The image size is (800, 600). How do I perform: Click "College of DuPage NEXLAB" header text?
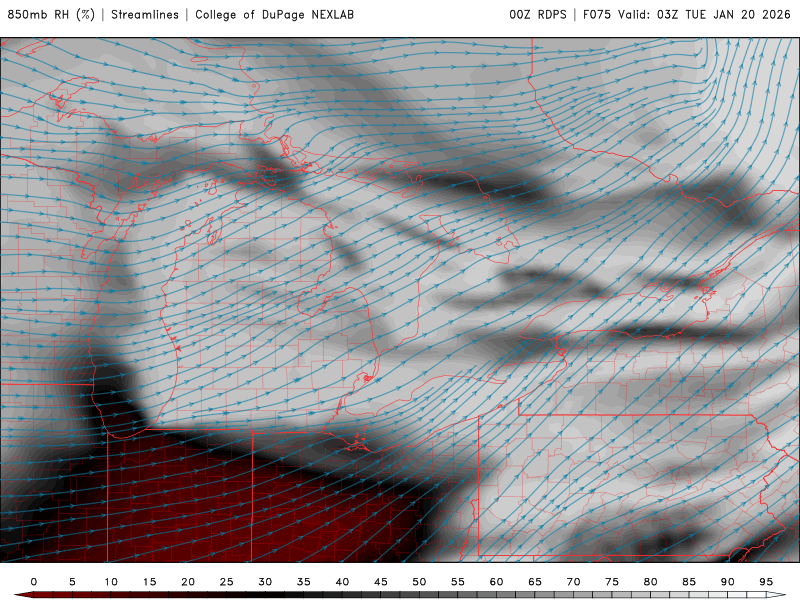pyautogui.click(x=274, y=15)
